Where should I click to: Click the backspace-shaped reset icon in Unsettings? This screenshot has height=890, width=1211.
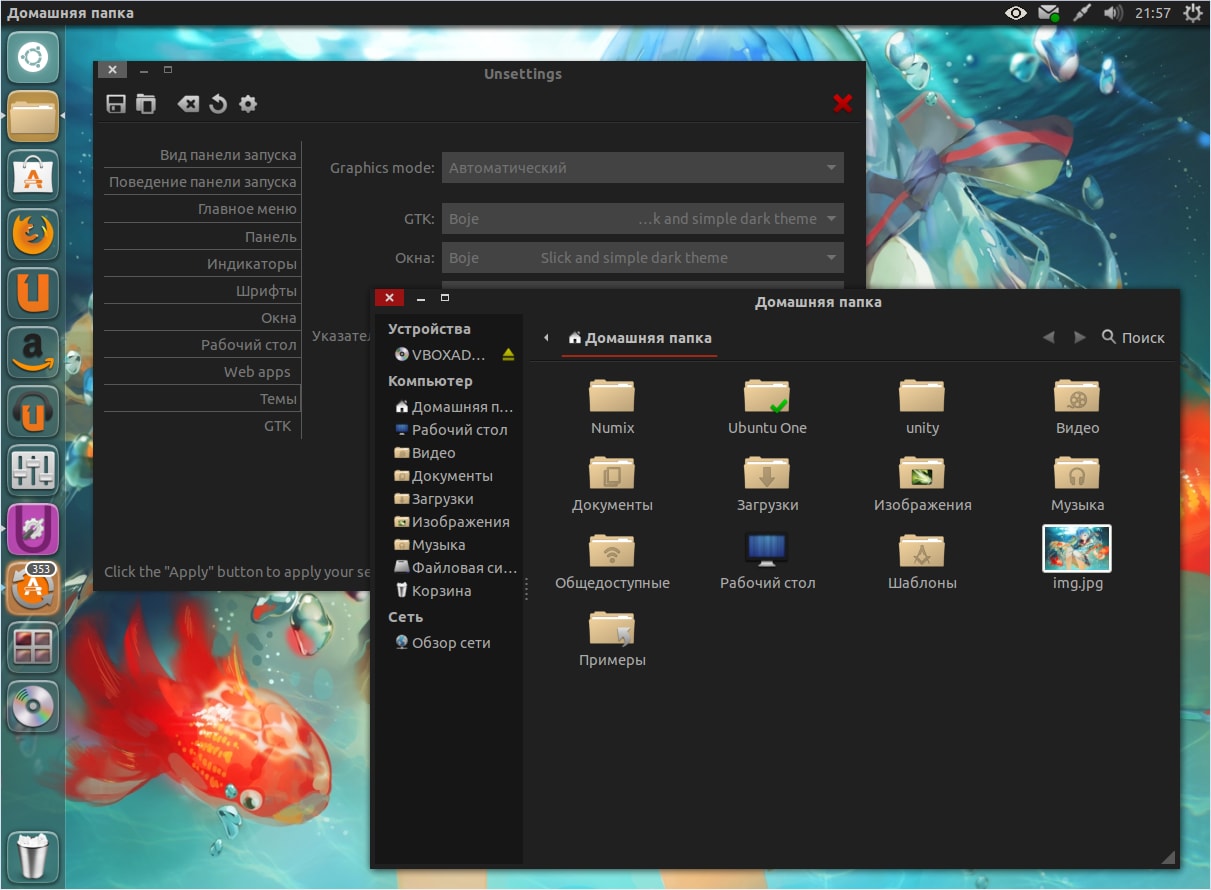188,103
